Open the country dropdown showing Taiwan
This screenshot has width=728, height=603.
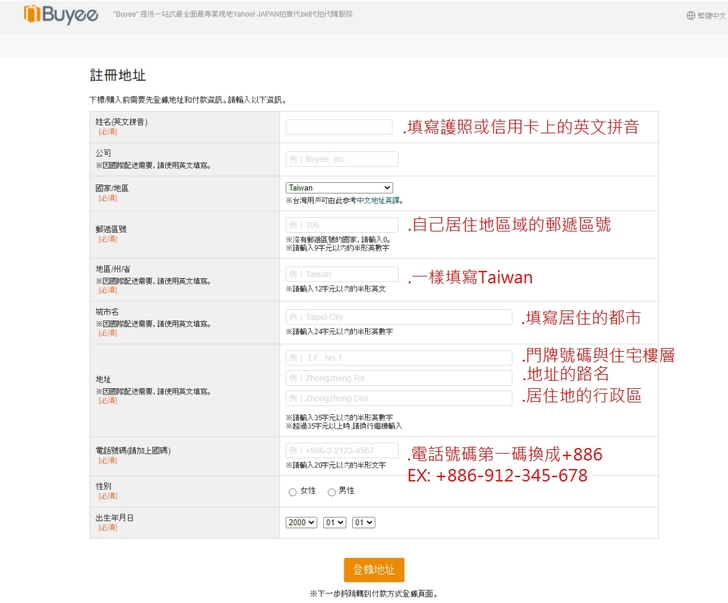click(338, 187)
